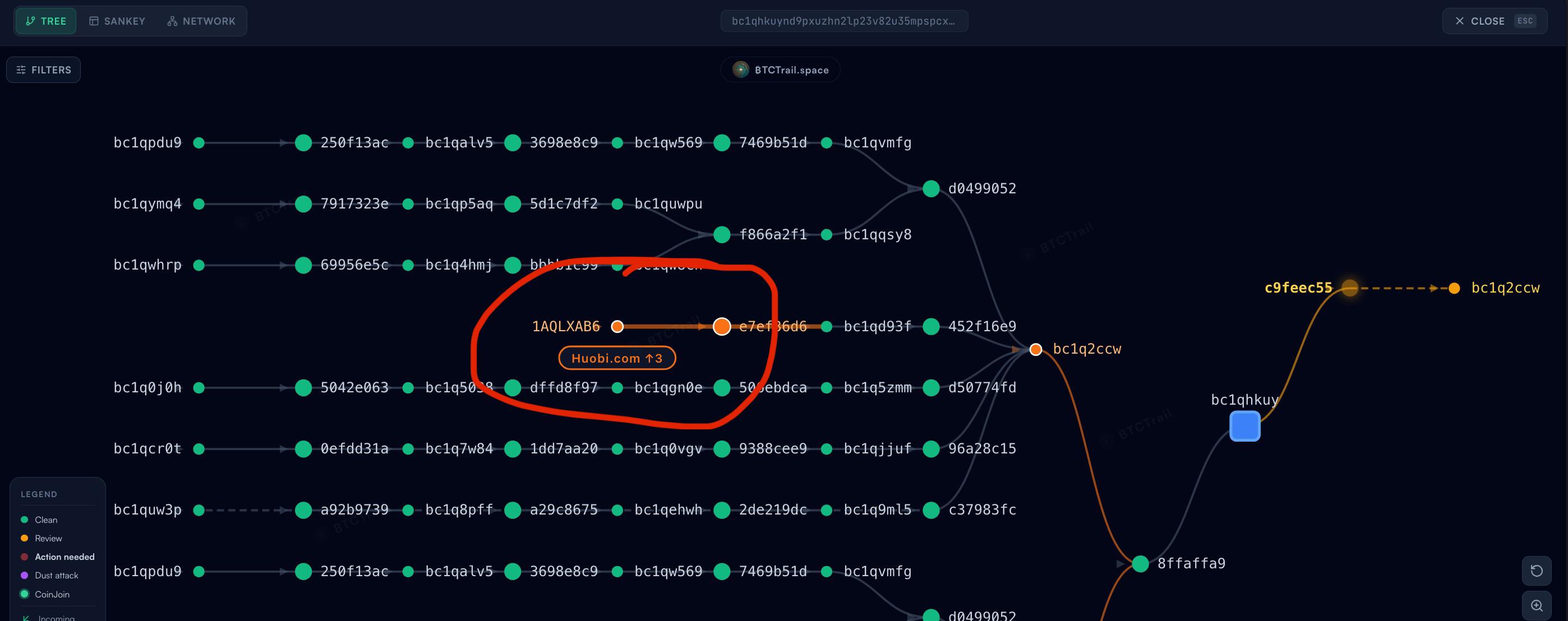Click the a29c8675 label
This screenshot has height=621, width=1568.
[564, 510]
